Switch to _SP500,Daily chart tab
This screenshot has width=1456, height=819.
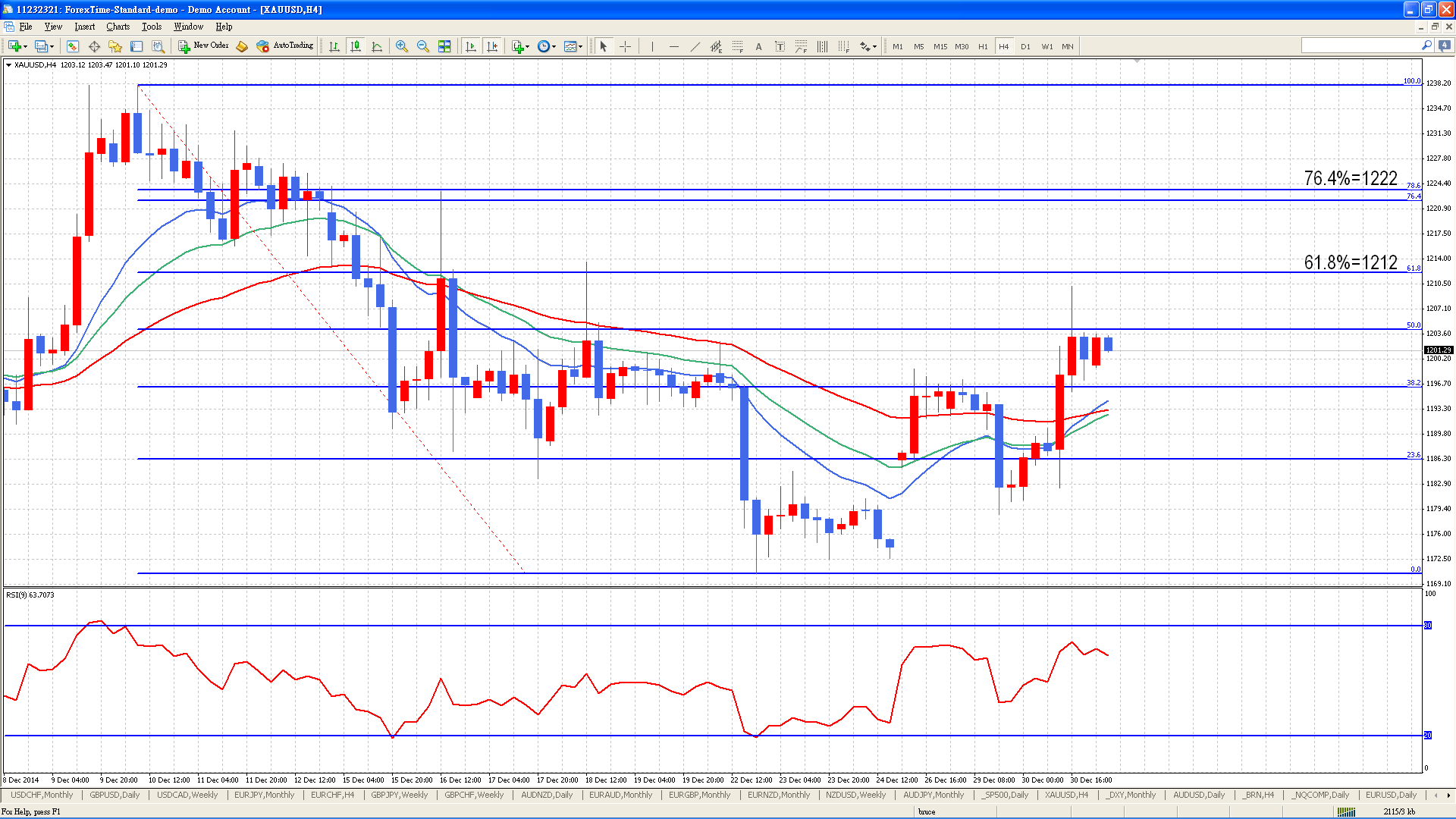1005,795
